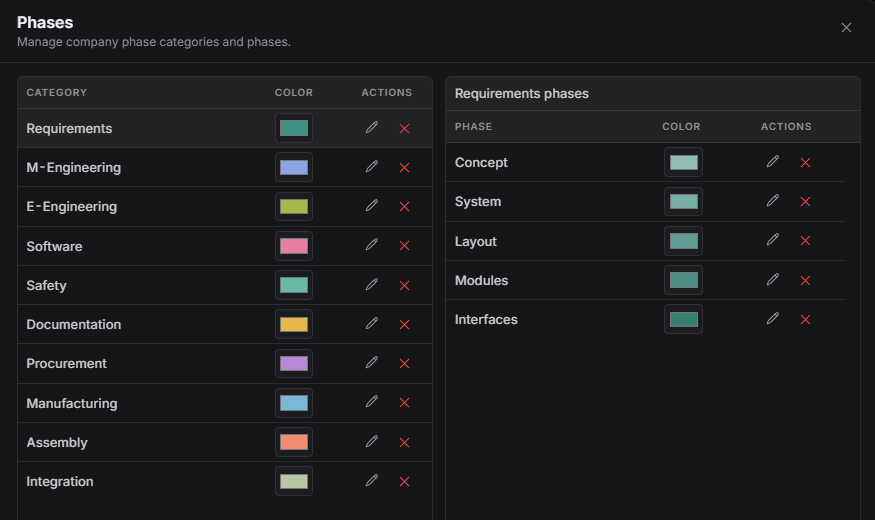Delete the Safety category

pos(405,285)
